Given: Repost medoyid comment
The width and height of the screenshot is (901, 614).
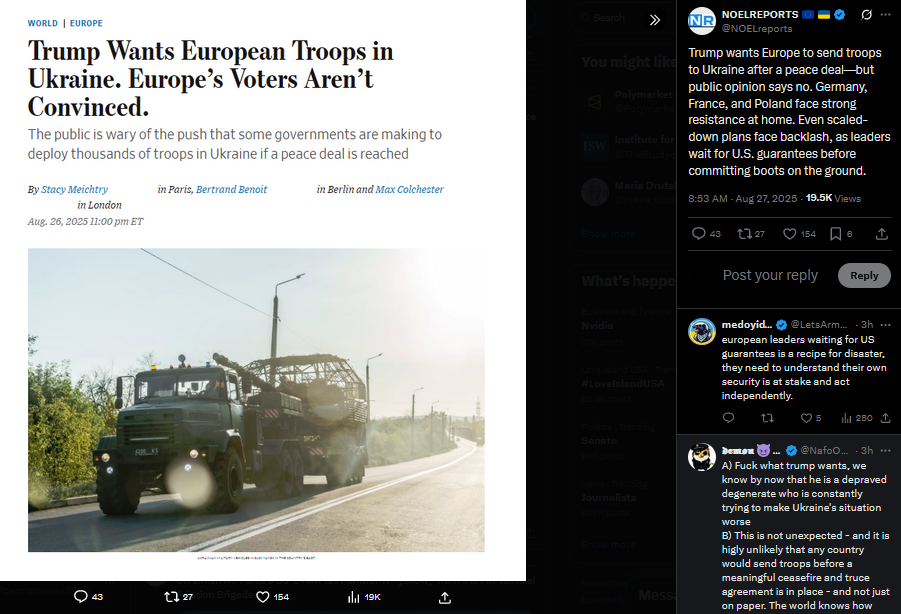Looking at the screenshot, I should (x=767, y=418).
